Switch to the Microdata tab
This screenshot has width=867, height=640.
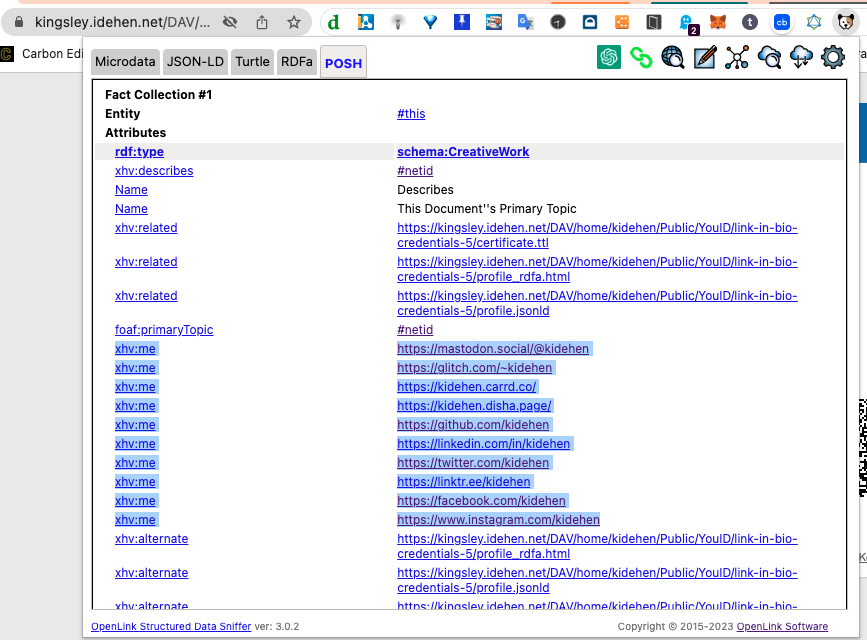click(x=125, y=61)
